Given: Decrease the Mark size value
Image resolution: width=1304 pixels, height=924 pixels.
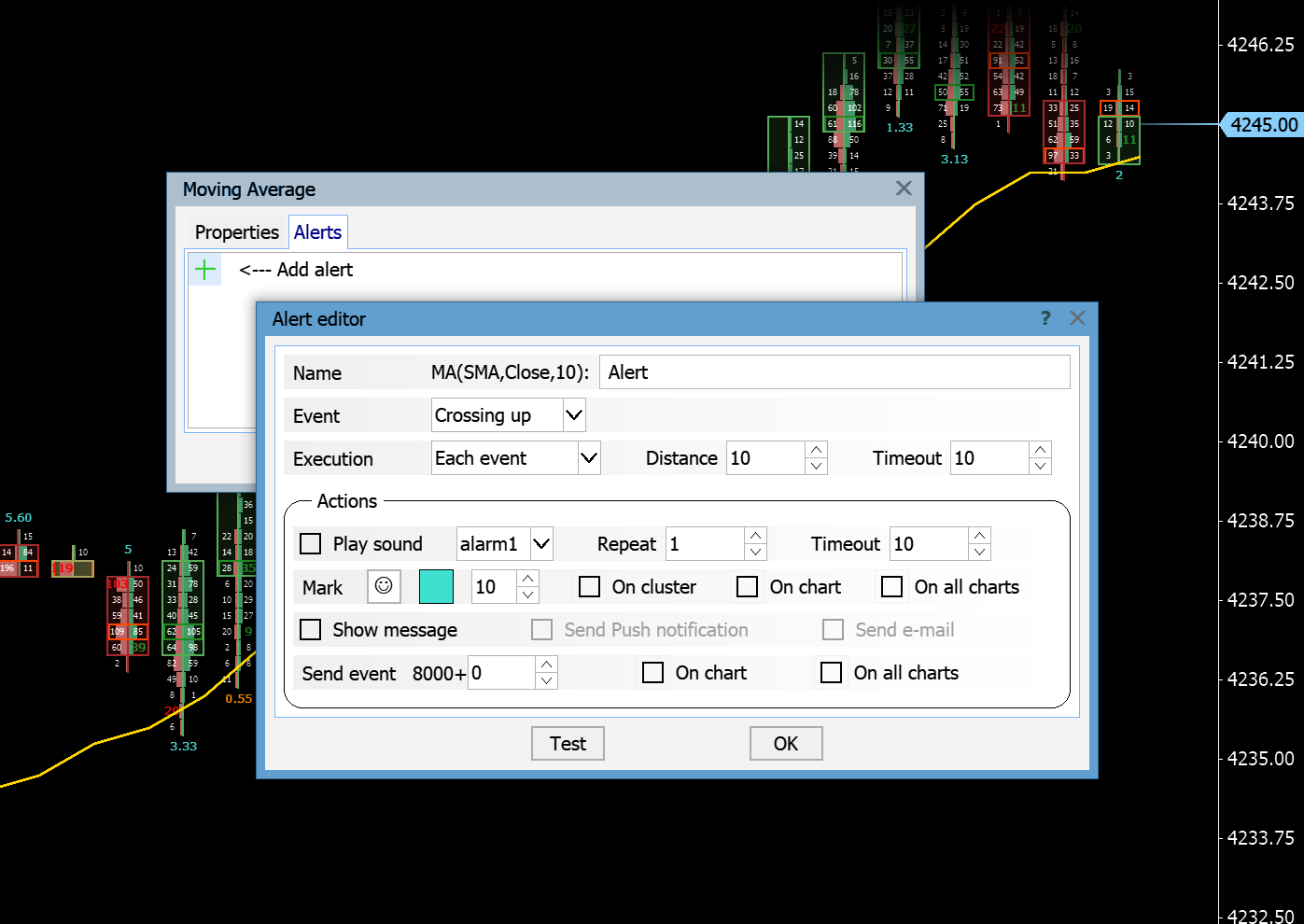Looking at the screenshot, I should click(x=528, y=595).
